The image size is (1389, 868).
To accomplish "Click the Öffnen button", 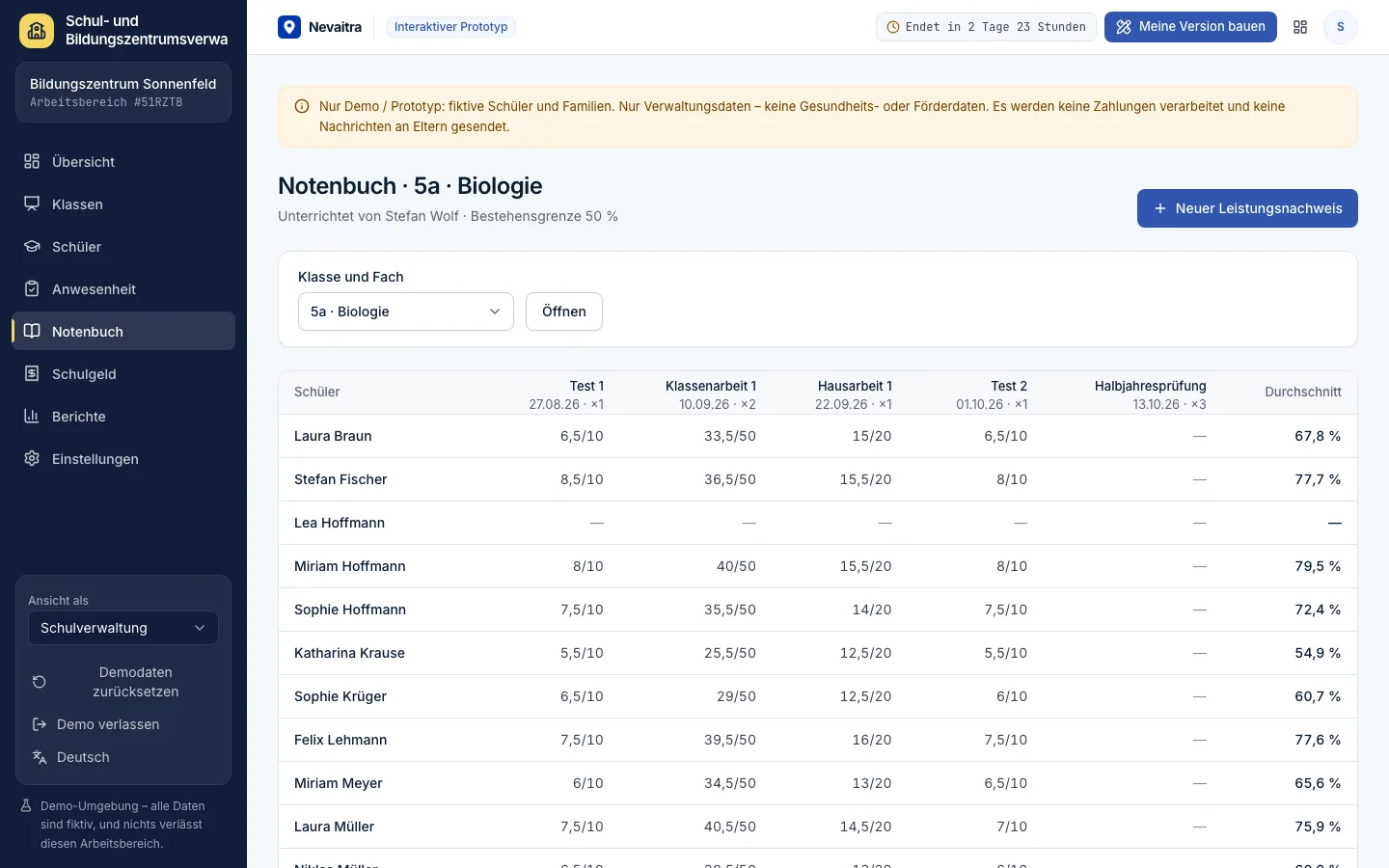I will click(564, 312).
